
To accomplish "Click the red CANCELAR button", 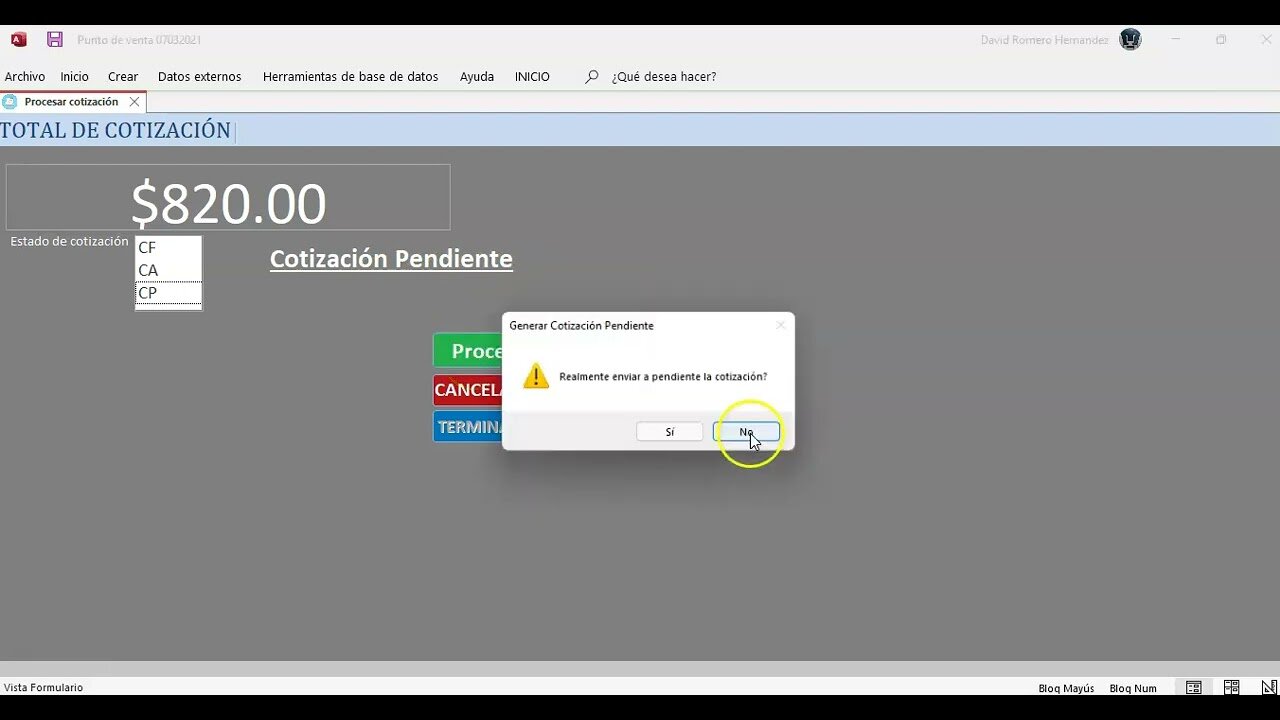I will (x=468, y=390).
